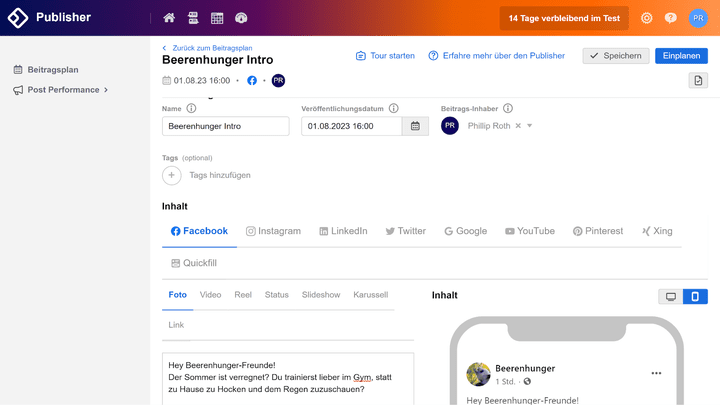
Task: Click the Beerenhunger profile picture in preview
Action: pyautogui.click(x=478, y=374)
